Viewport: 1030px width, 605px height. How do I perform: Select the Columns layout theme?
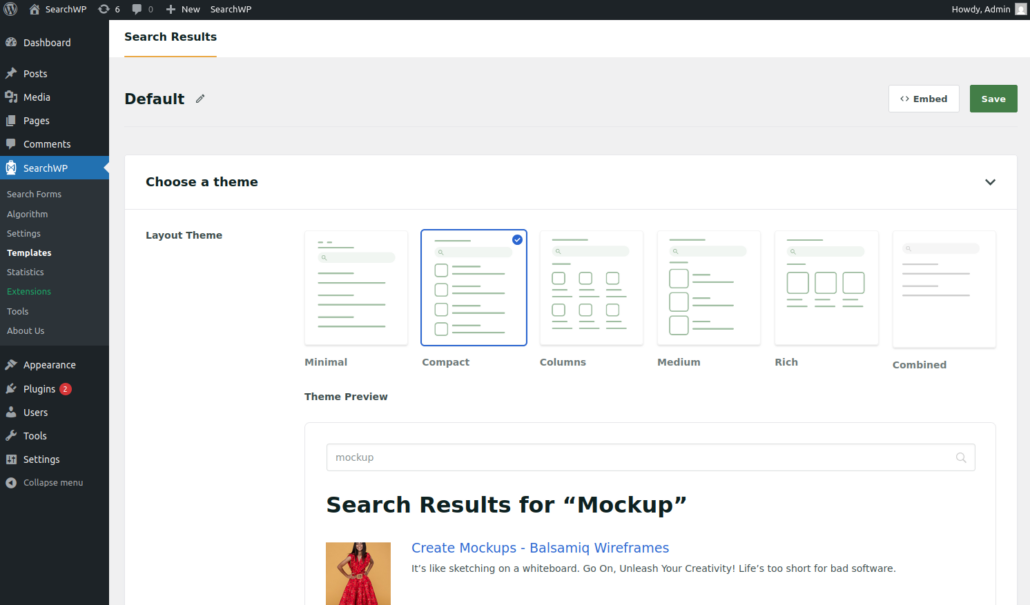591,287
